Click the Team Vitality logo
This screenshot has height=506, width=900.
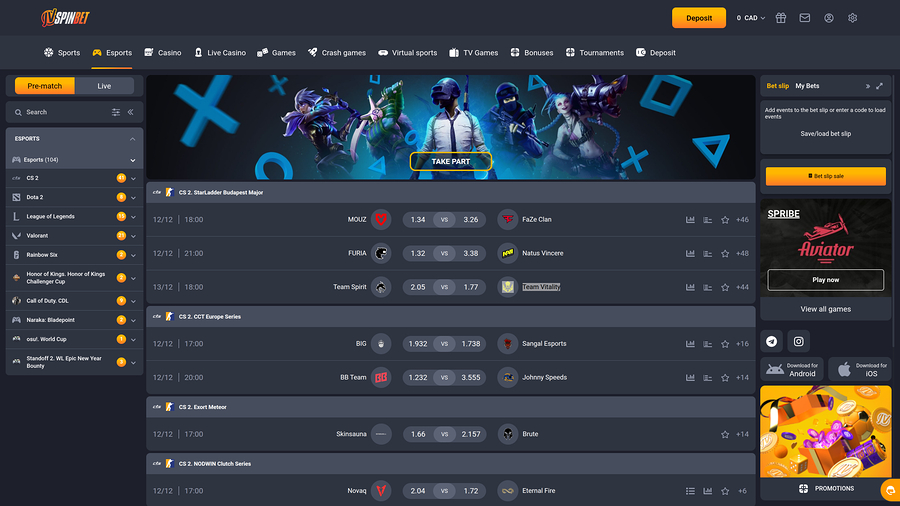[507, 287]
